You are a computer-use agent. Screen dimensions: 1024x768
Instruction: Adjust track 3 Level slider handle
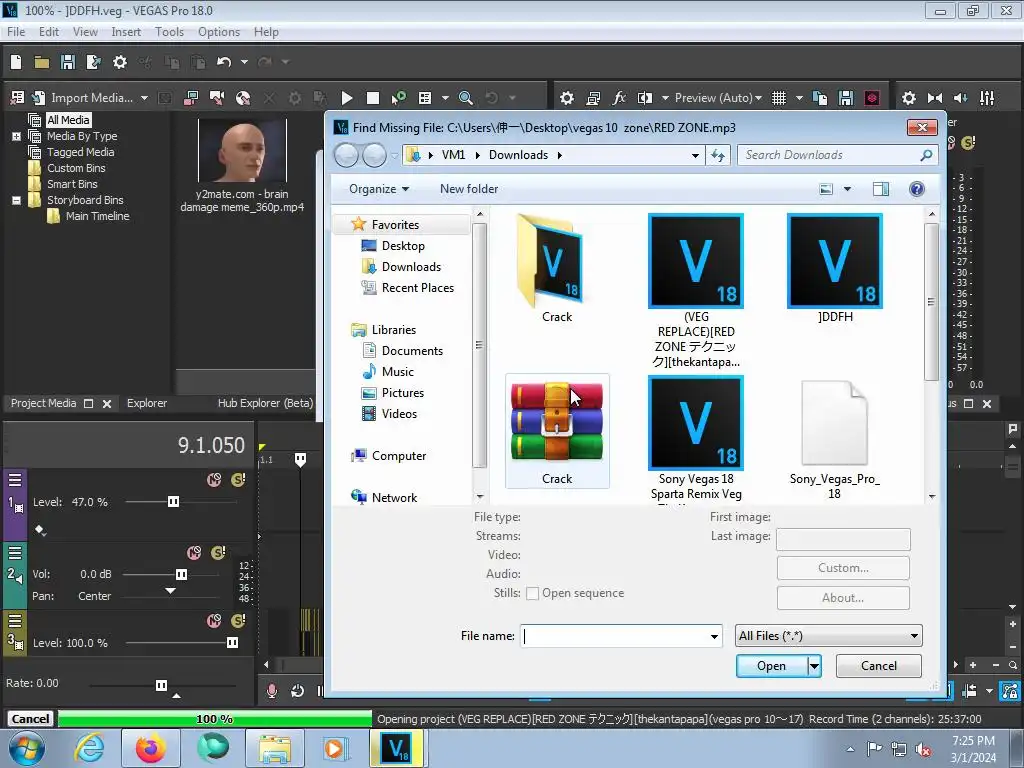click(x=232, y=643)
